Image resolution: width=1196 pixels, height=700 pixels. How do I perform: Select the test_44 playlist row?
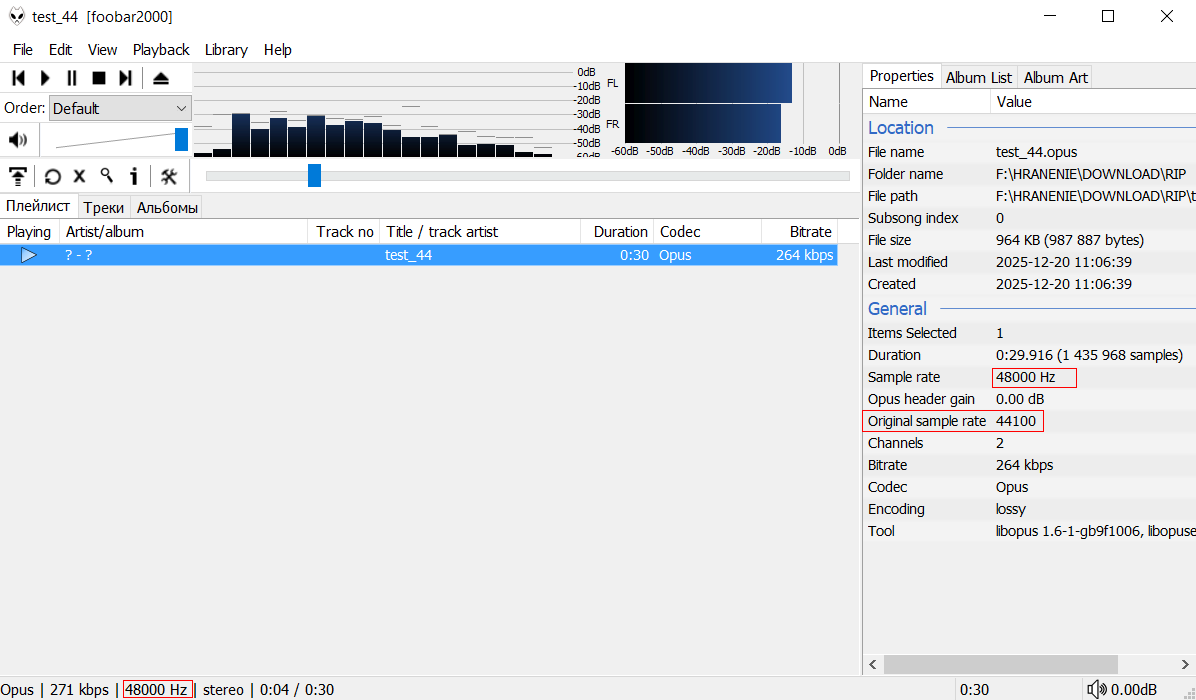pos(418,255)
